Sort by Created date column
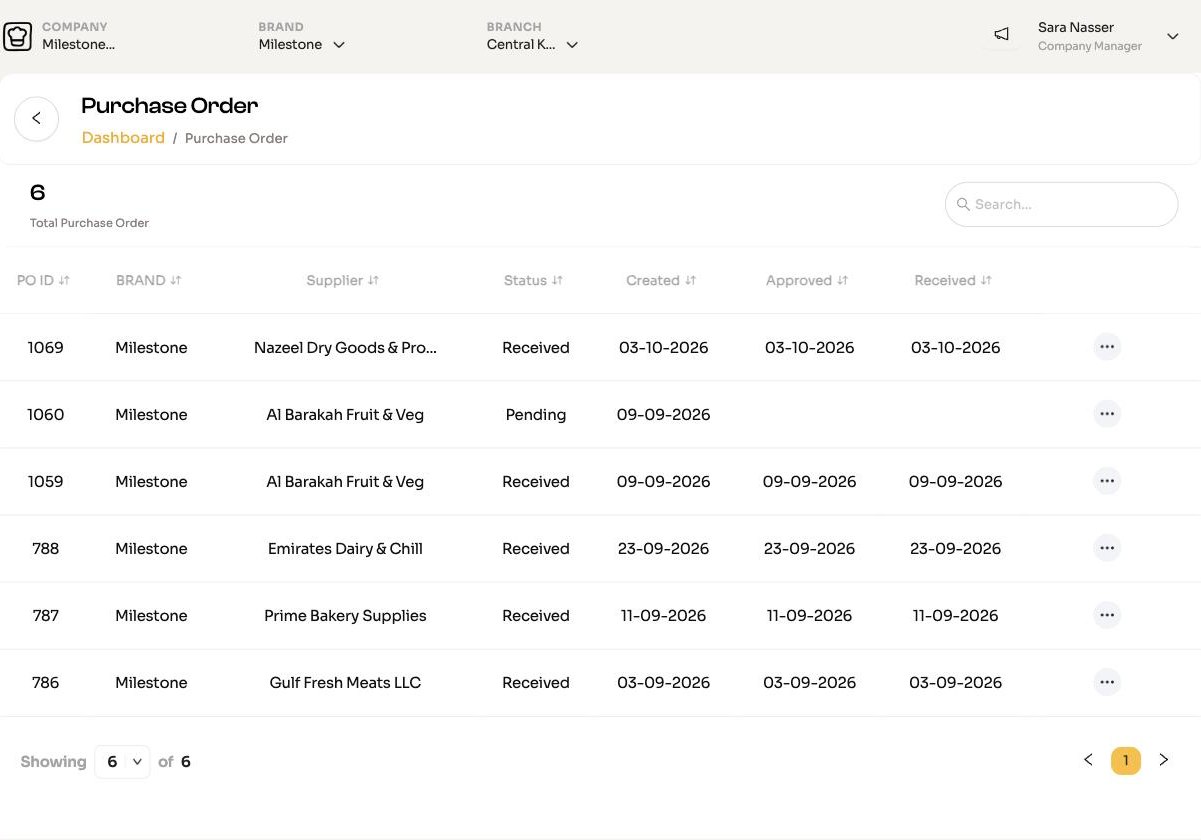This screenshot has width=1201, height=840. 690,281
